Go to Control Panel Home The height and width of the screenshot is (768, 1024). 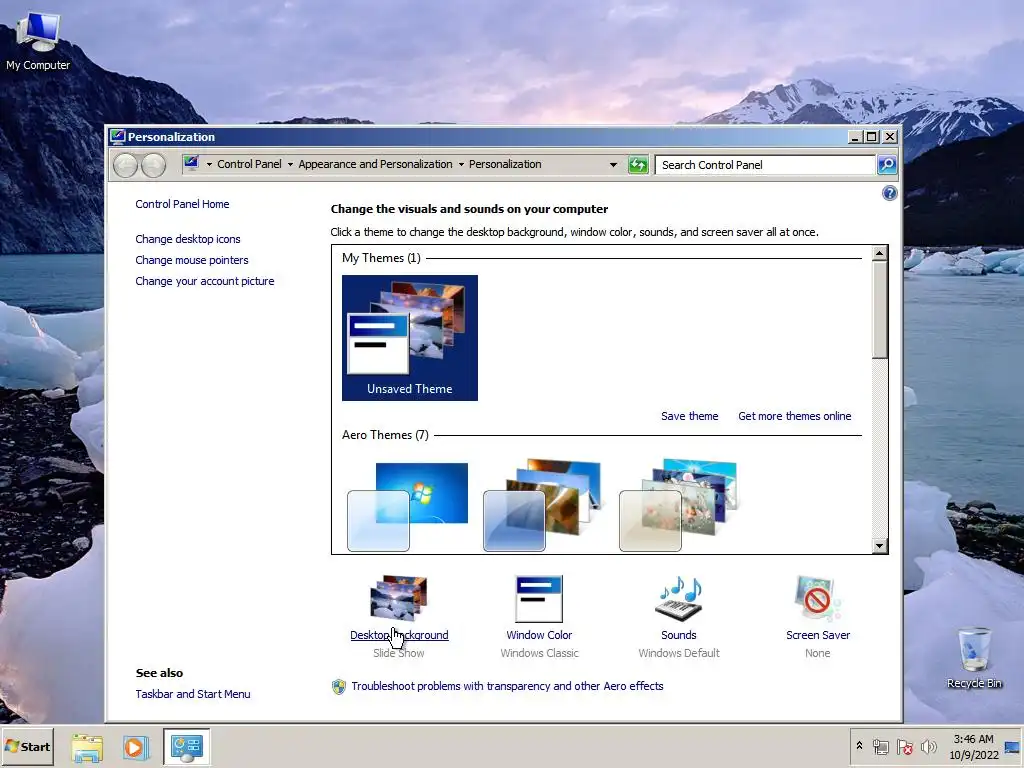pos(182,204)
